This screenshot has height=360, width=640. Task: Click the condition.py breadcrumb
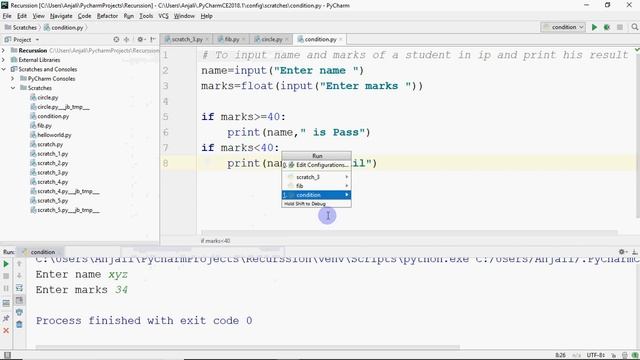pyautogui.click(x=64, y=27)
